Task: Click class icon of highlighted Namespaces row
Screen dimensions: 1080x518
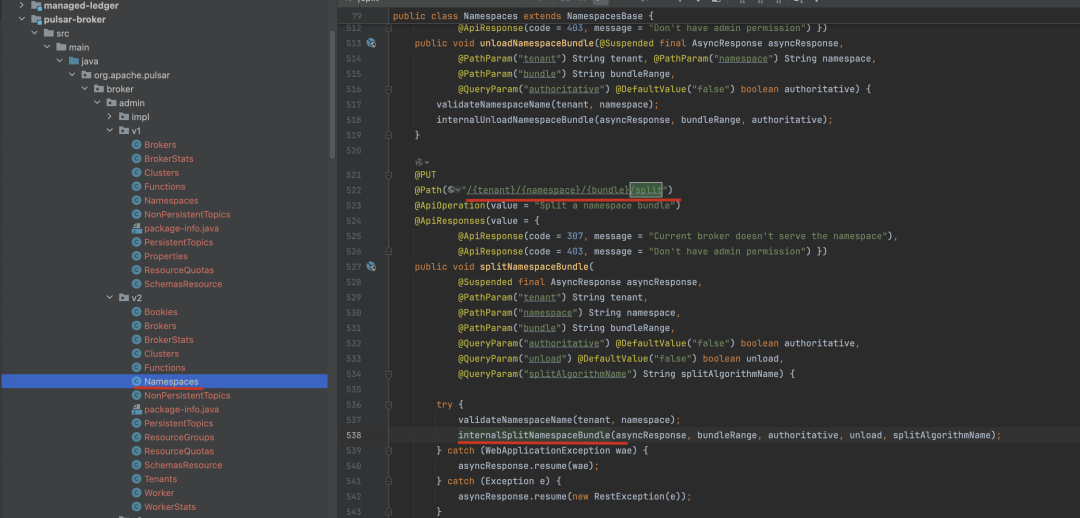Action: tap(136, 382)
